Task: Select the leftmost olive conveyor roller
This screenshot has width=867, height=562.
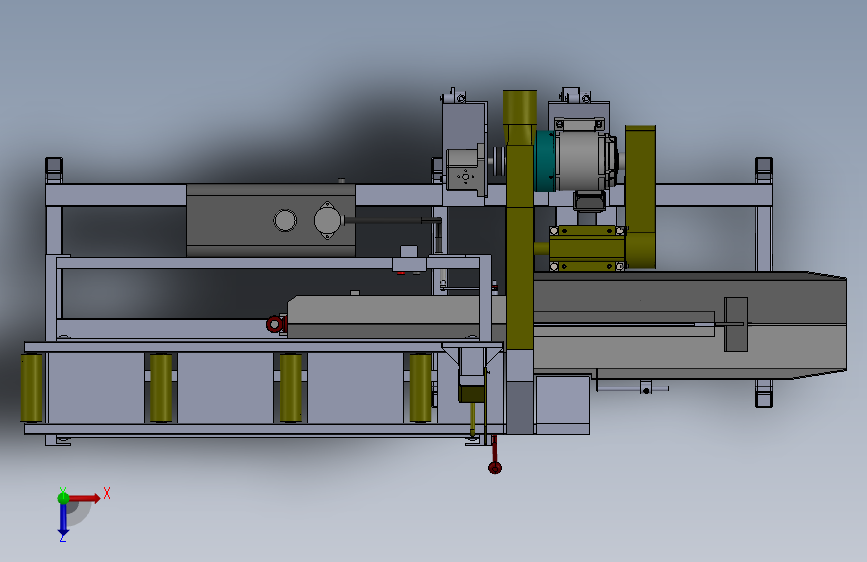Action: coord(32,388)
